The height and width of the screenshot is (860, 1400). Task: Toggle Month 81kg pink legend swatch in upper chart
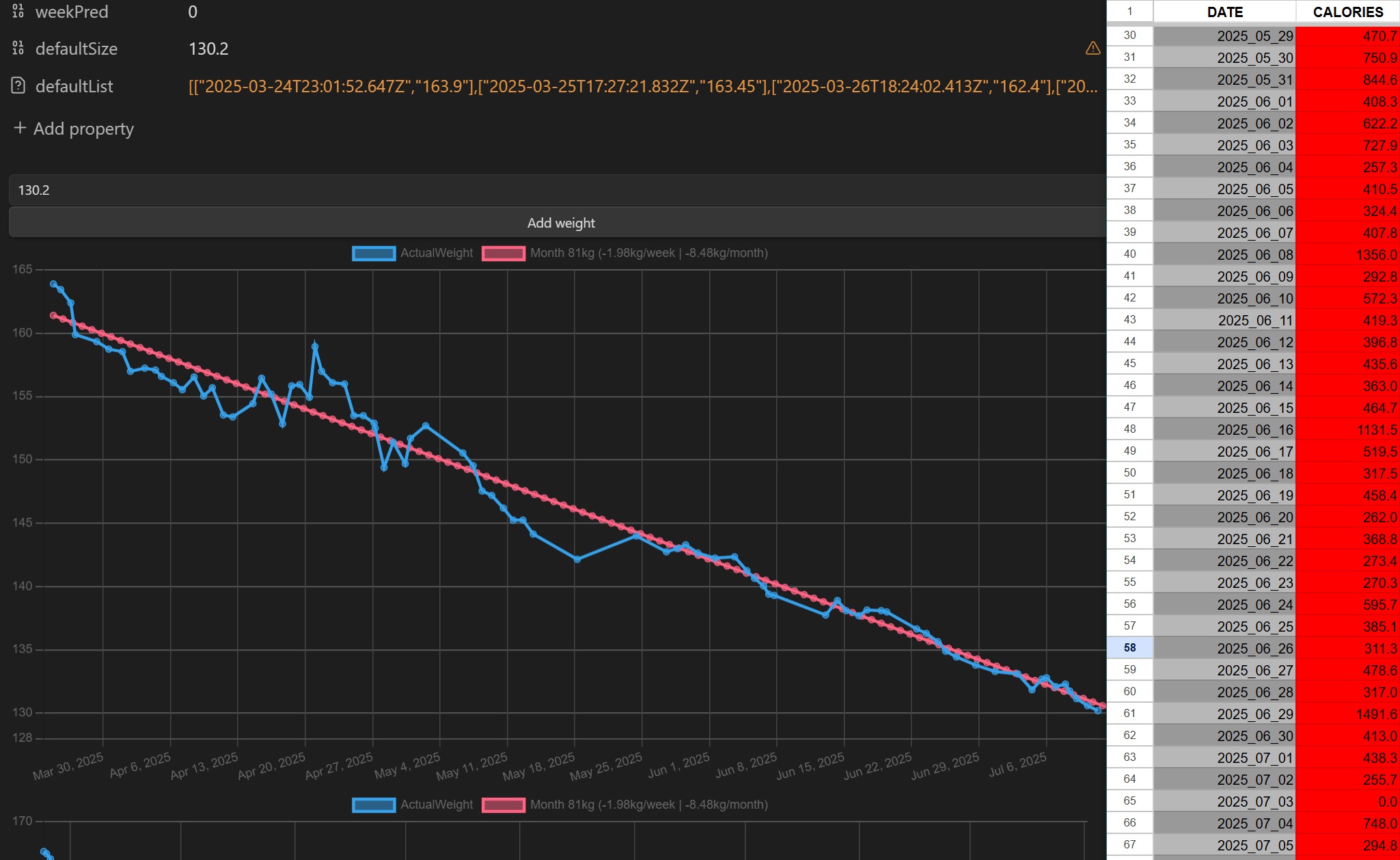[504, 254]
